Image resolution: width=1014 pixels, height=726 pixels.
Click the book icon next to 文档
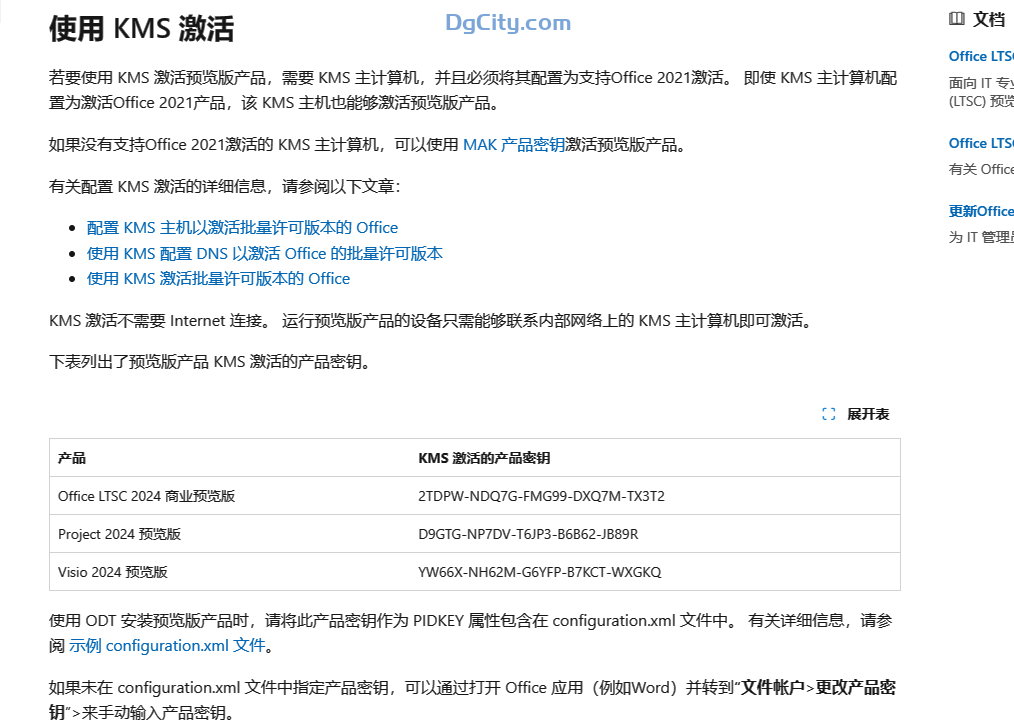[957, 19]
